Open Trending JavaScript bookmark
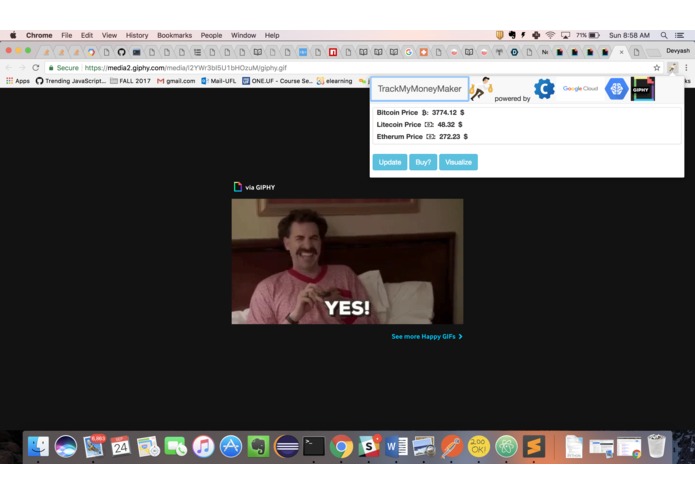This screenshot has width=695, height=494. 70,81
